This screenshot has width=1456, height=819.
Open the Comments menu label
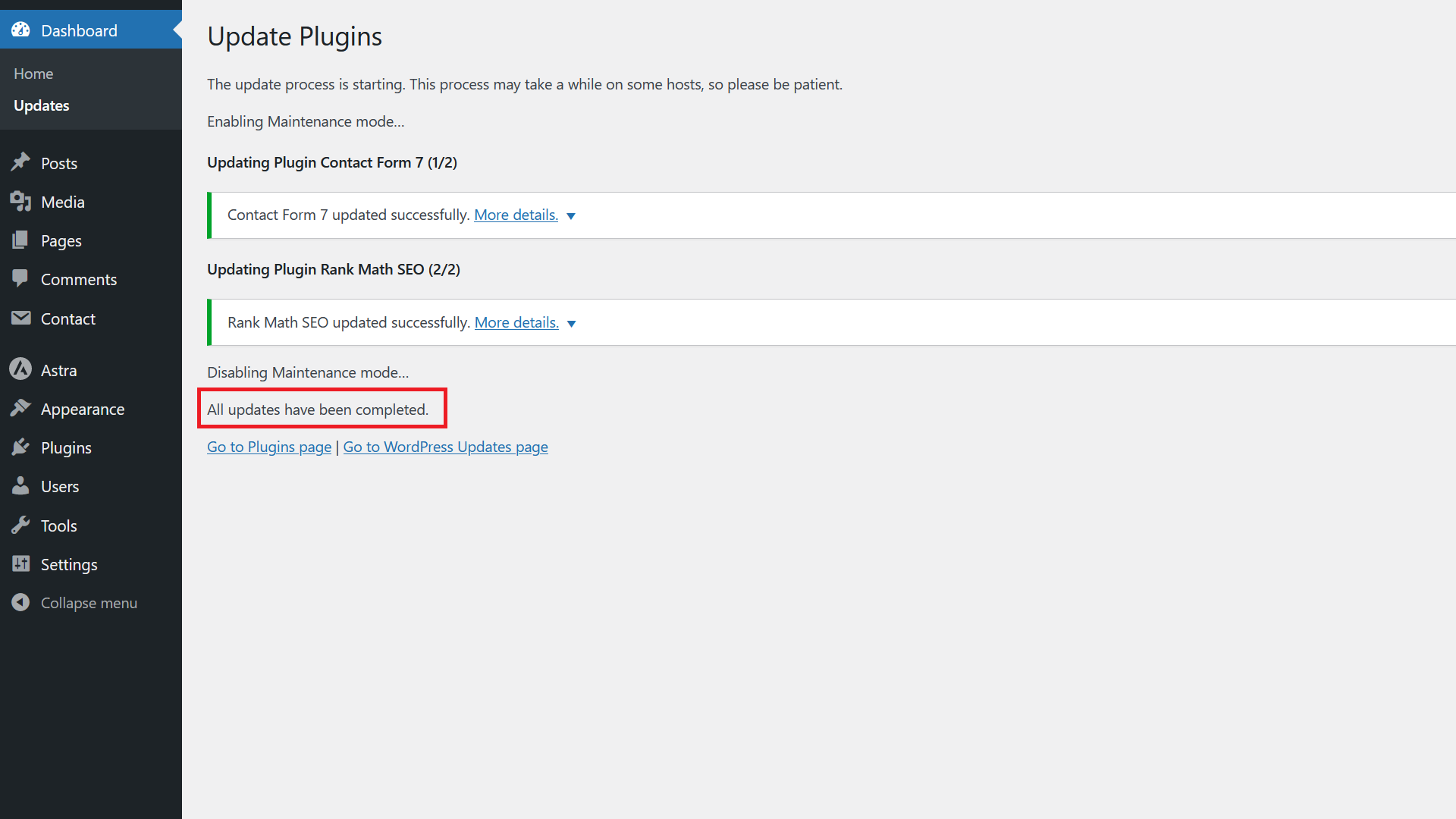pyautogui.click(x=79, y=279)
